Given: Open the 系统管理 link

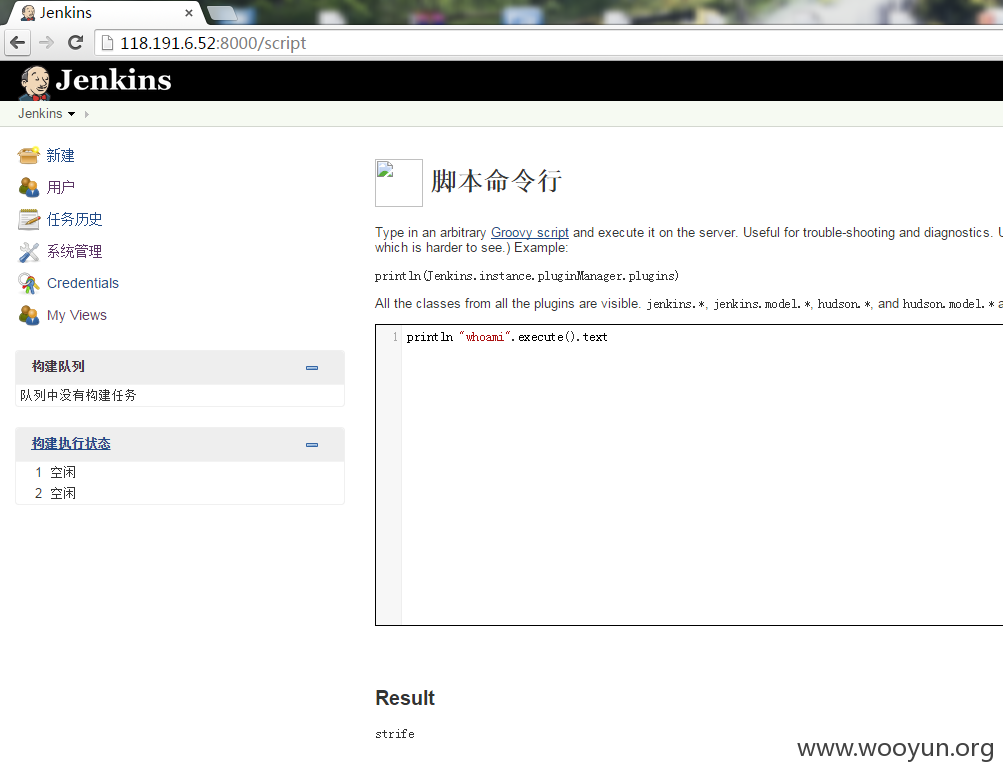Looking at the screenshot, I should [x=74, y=251].
